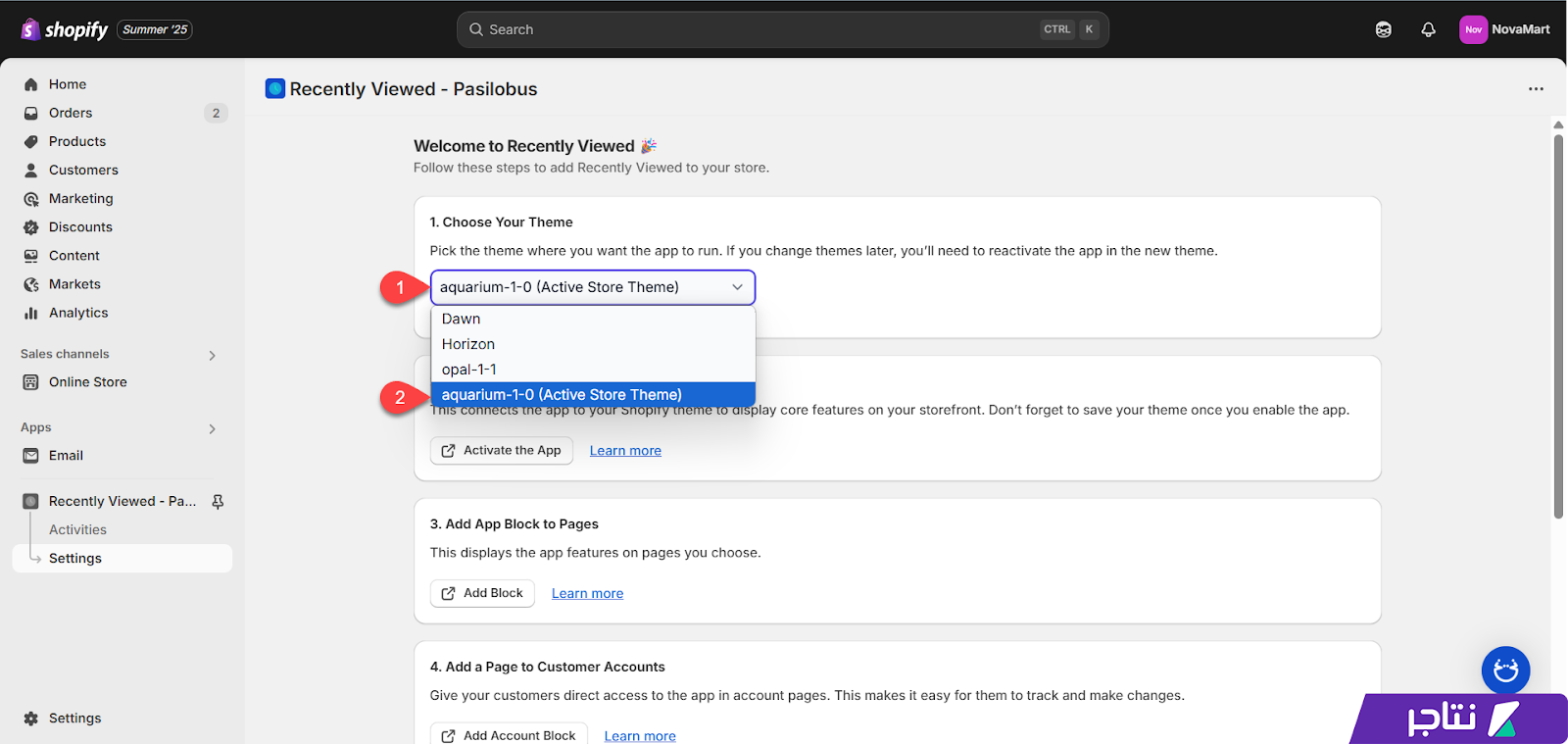1568x744 pixels.
Task: Choose Horizon theme from list
Action: click(x=593, y=344)
